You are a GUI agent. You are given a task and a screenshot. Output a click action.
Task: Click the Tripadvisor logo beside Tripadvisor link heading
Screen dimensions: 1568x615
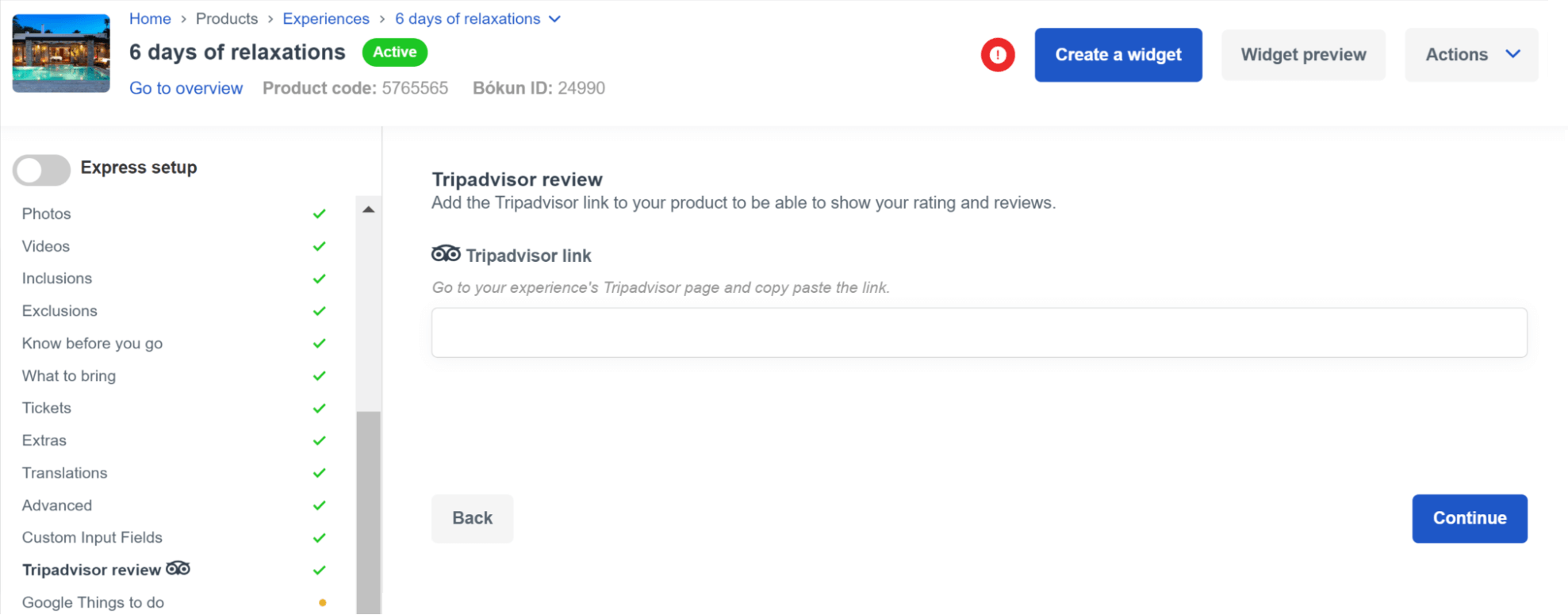(445, 254)
